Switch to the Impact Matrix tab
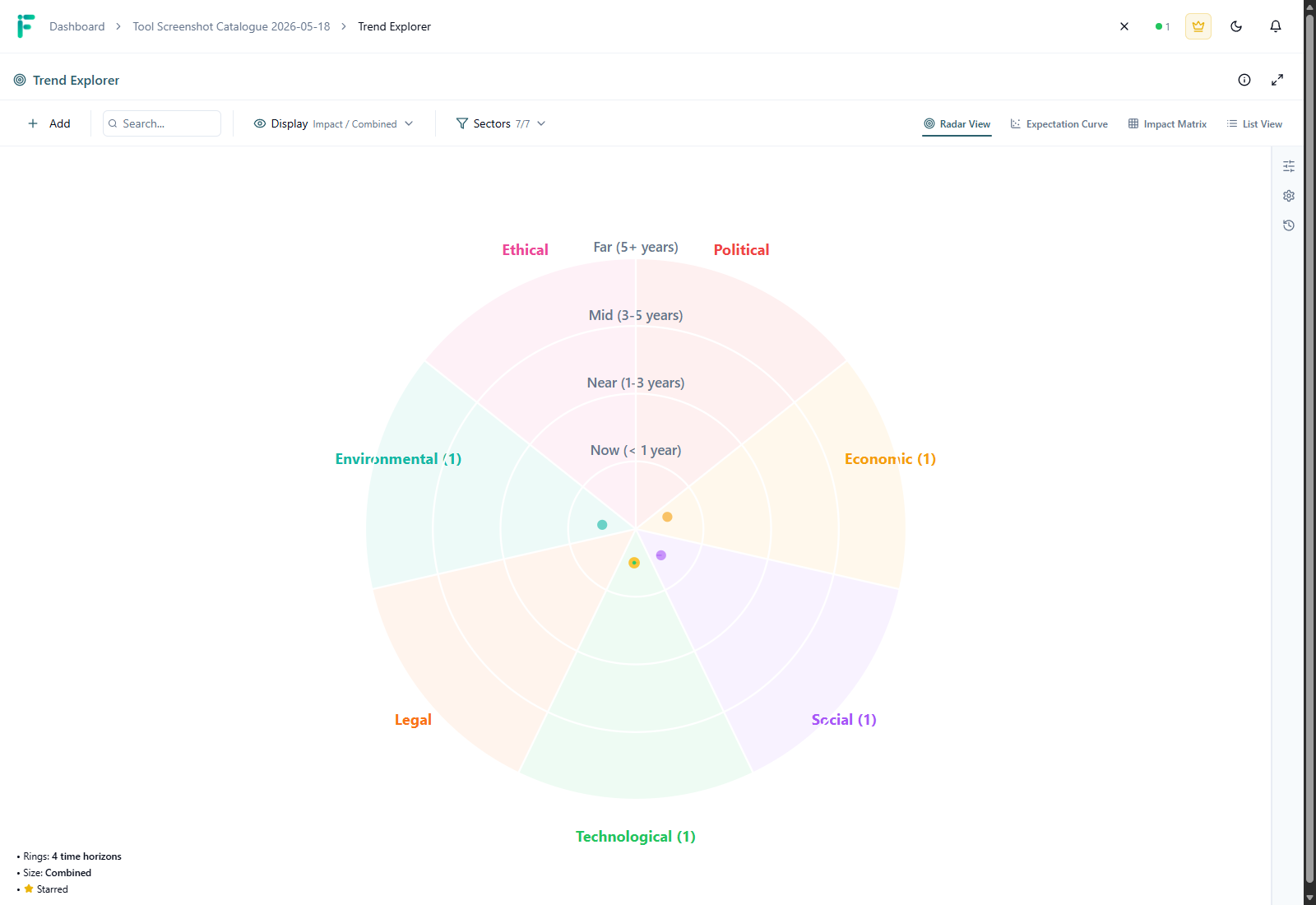 click(1167, 124)
